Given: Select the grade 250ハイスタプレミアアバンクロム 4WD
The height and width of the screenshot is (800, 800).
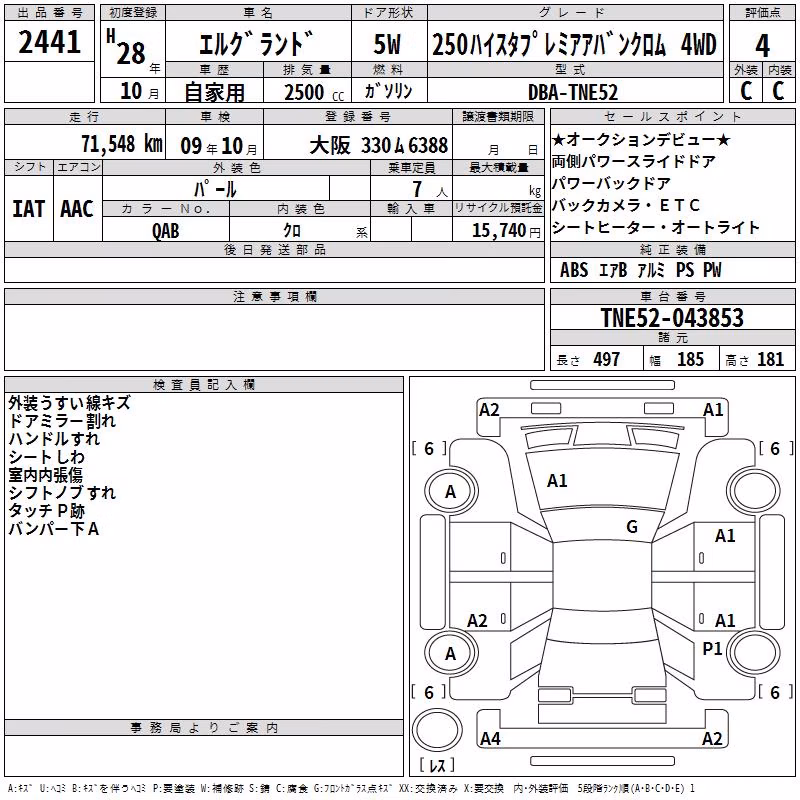Looking at the screenshot, I should point(574,44).
